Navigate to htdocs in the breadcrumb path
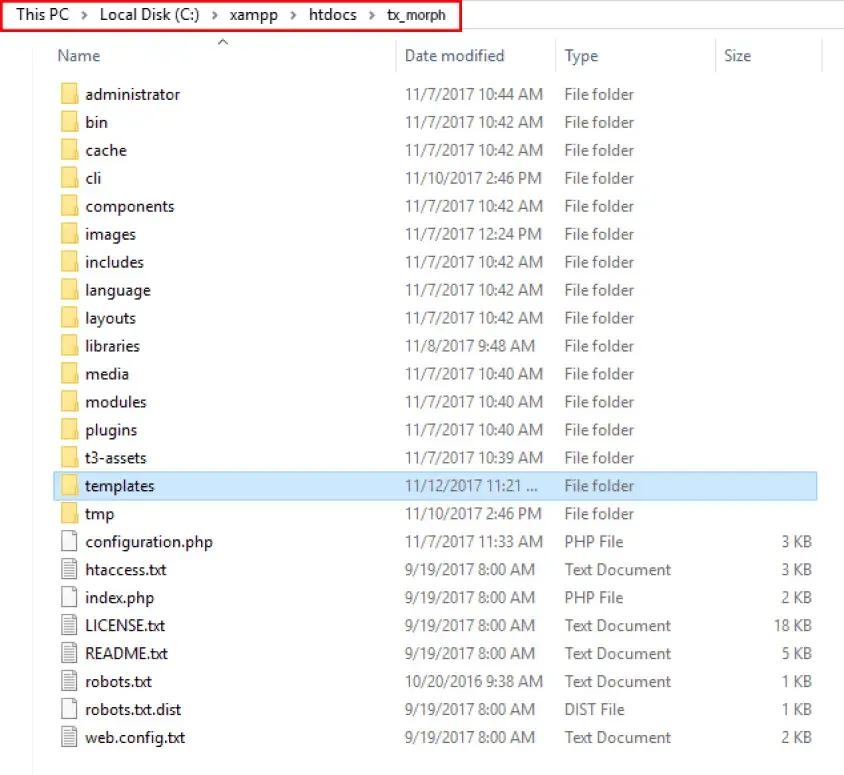This screenshot has height=775, width=844. [333, 15]
